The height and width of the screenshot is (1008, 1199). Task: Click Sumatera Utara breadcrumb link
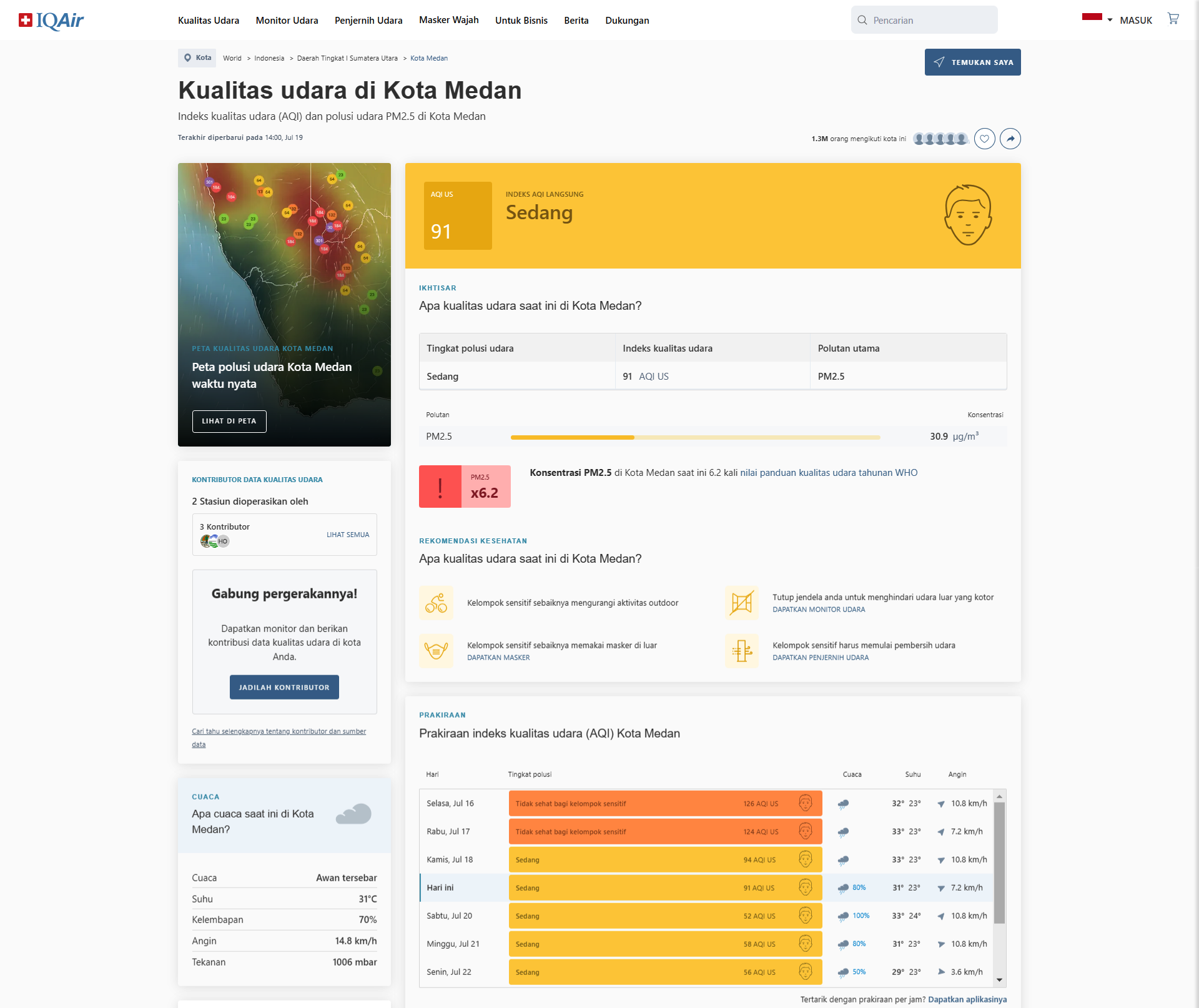[x=347, y=58]
